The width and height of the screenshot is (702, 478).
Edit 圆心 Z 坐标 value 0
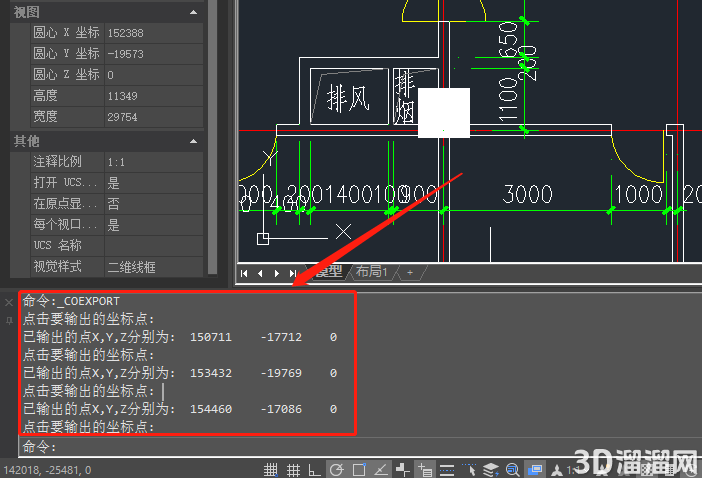click(154, 75)
